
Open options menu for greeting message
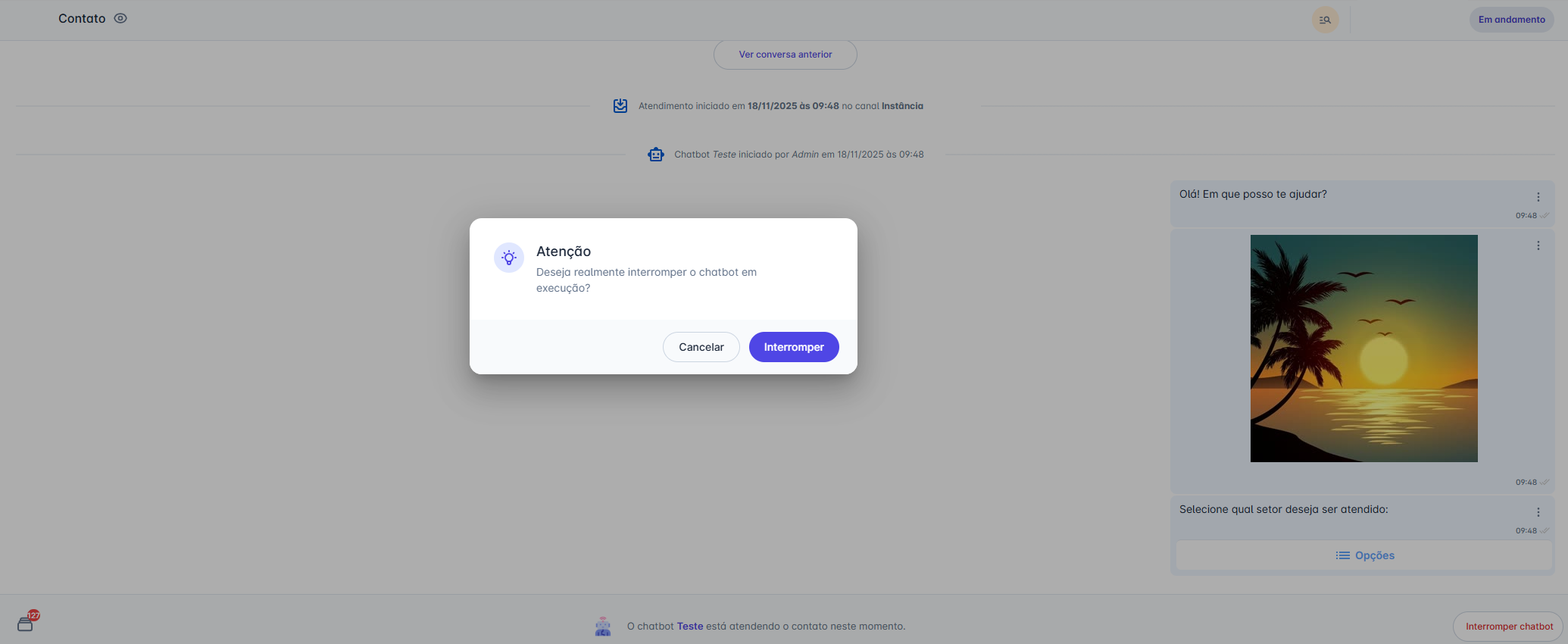pos(1538,197)
